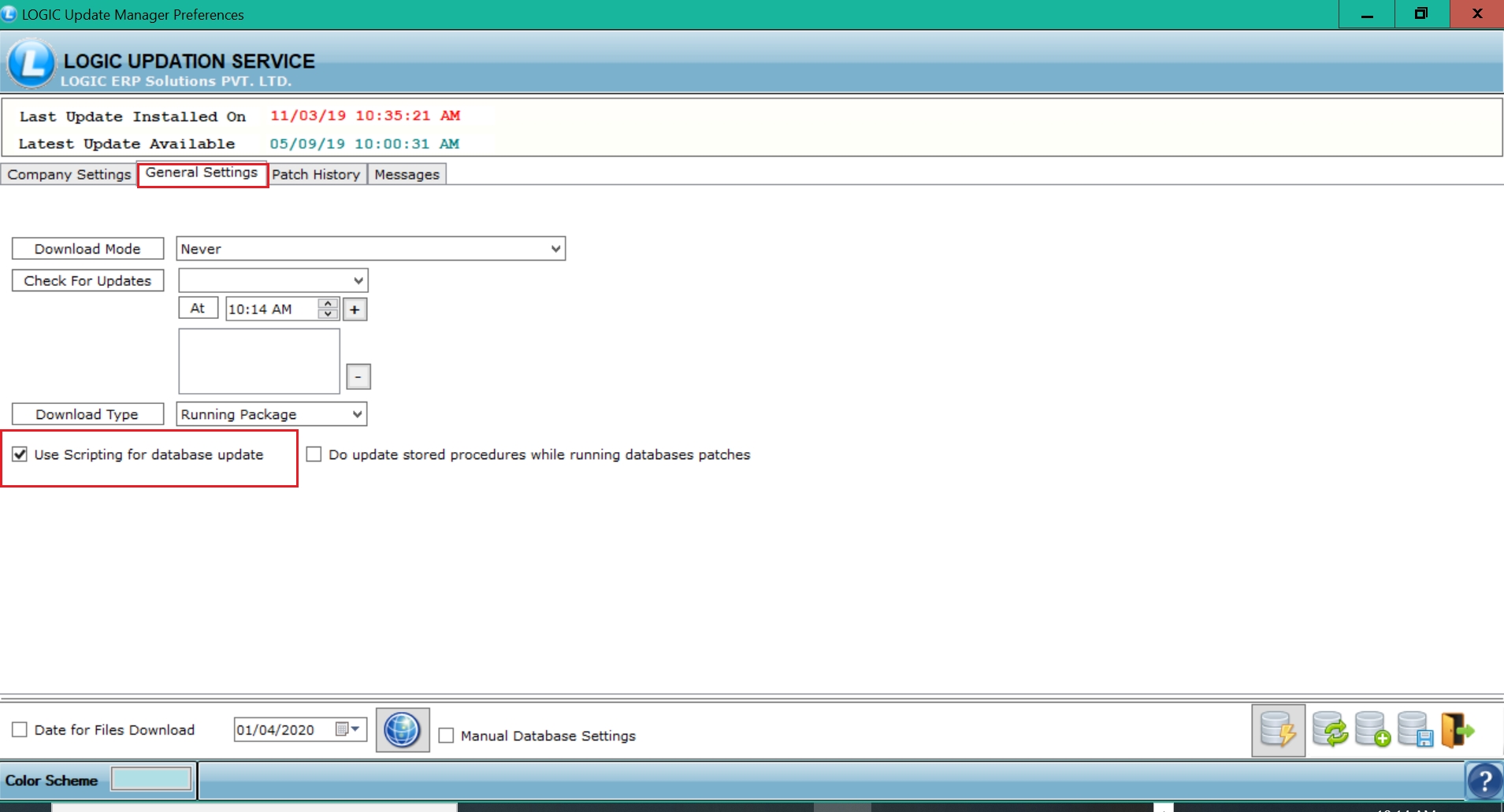Enable Do update stored procedures checkbox

coord(314,454)
